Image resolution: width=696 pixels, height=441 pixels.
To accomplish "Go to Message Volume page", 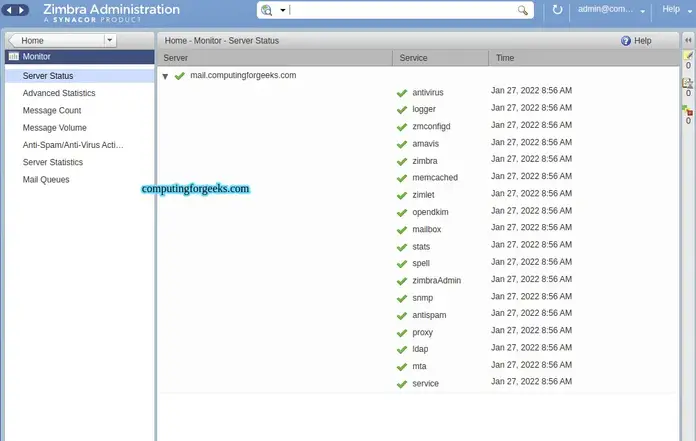I will click(55, 128).
